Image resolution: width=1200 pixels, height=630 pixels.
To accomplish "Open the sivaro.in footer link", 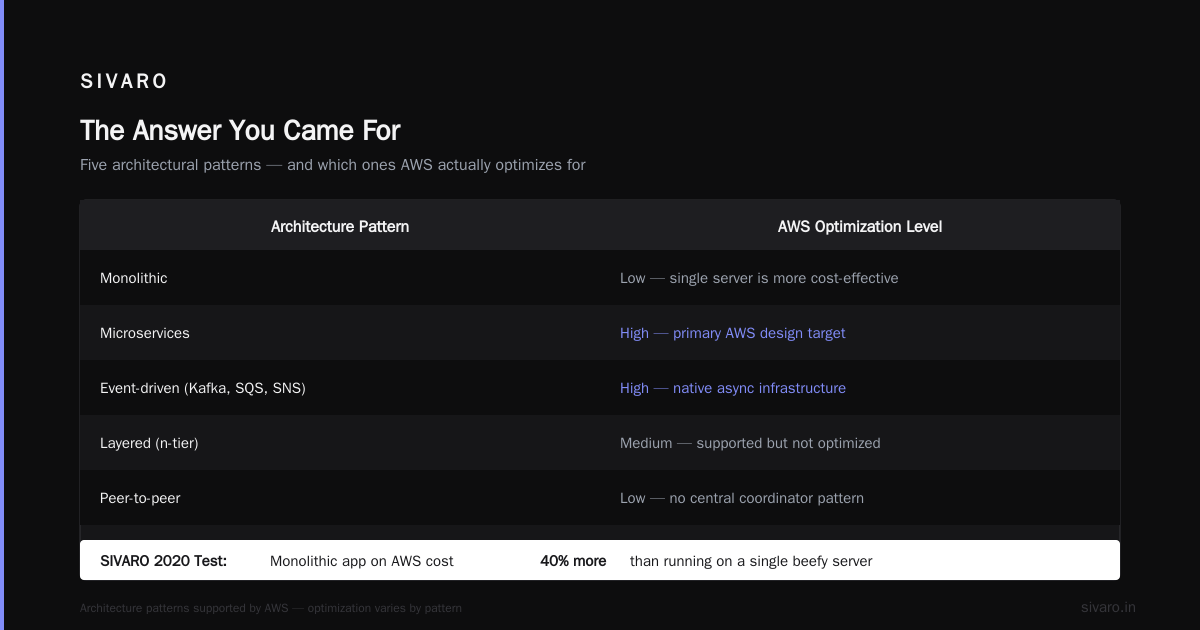I will pyautogui.click(x=1108, y=607).
